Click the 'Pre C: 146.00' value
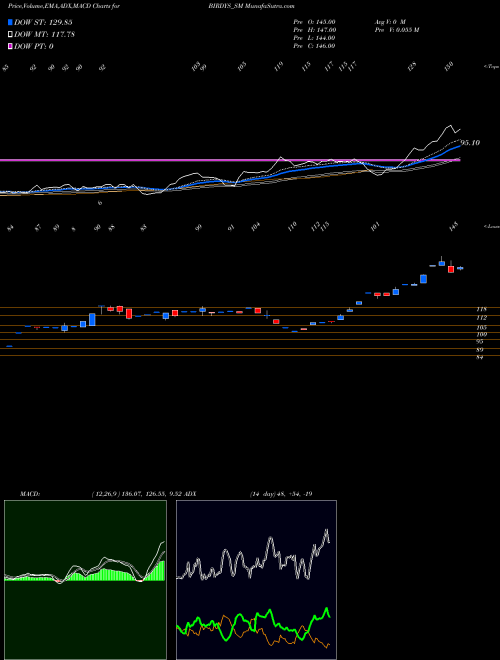Viewport: 500px width, 660px height. pyautogui.click(x=314, y=46)
